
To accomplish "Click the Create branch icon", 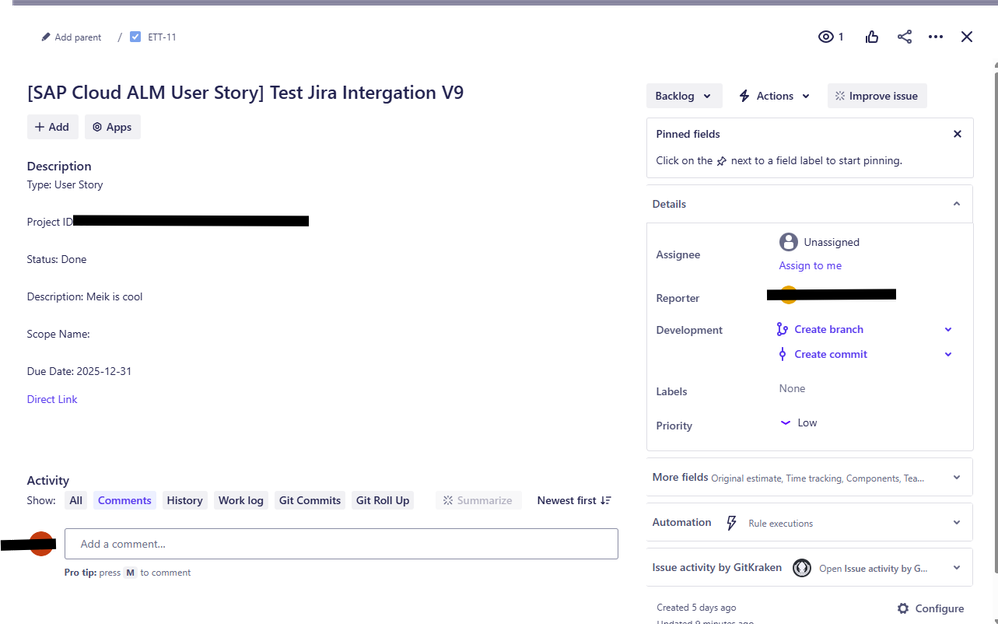I will (782, 329).
